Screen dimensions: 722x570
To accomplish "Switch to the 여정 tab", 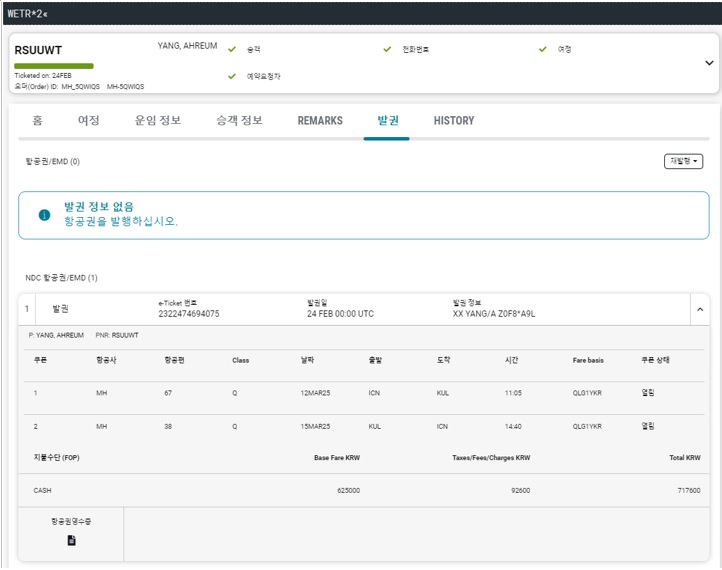I will click(x=88, y=121).
